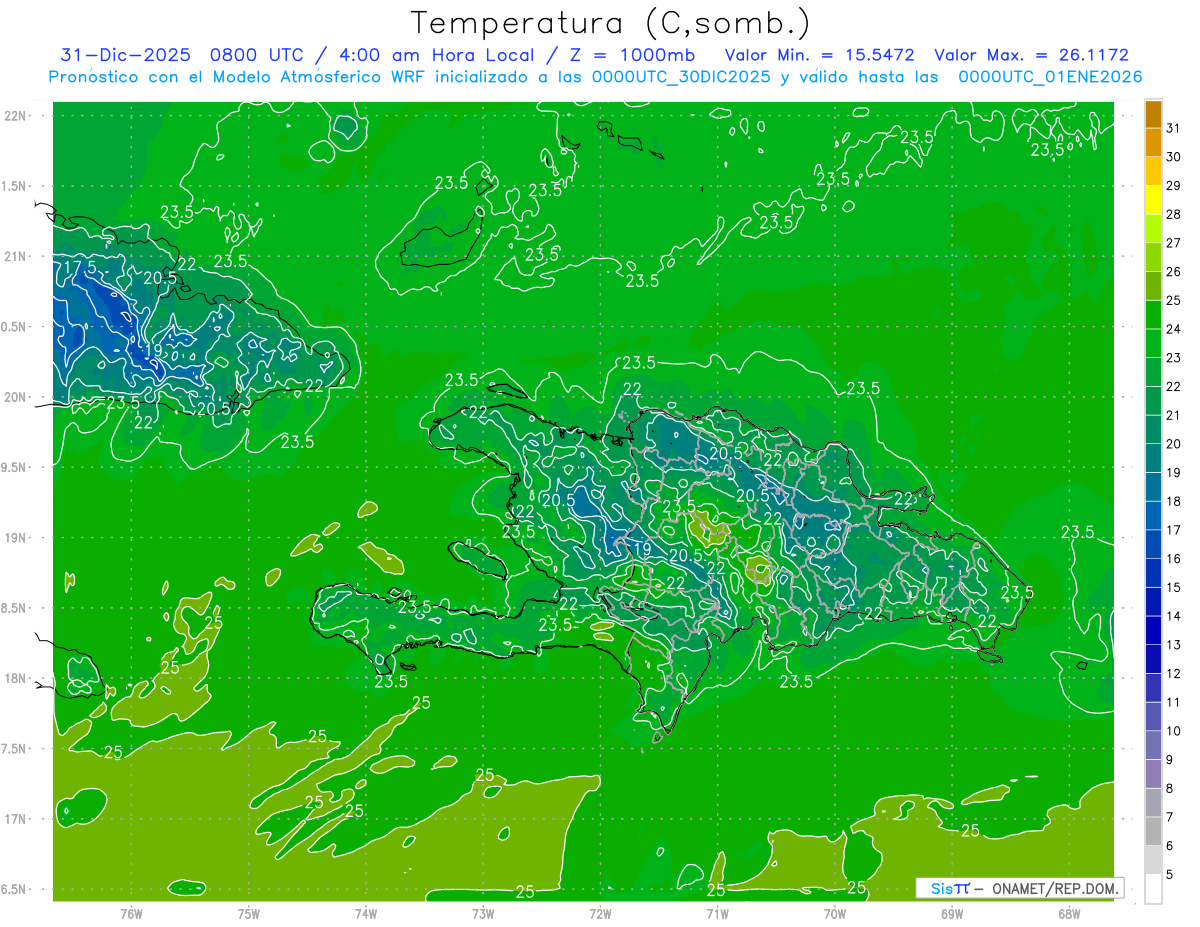Click the '72W' longitude label
Viewport: 1200px width, 927px height.
tap(600, 913)
